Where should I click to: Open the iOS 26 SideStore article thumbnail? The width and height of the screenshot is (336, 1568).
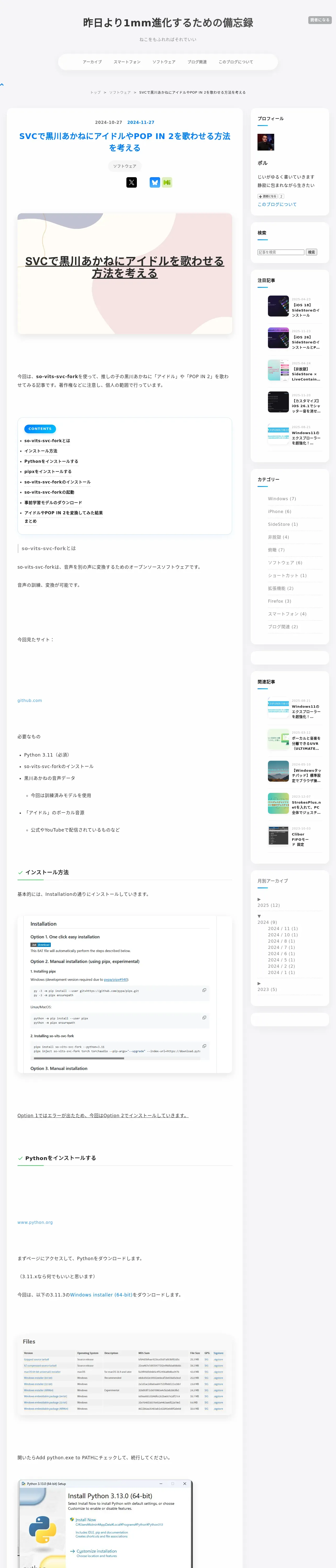click(278, 338)
